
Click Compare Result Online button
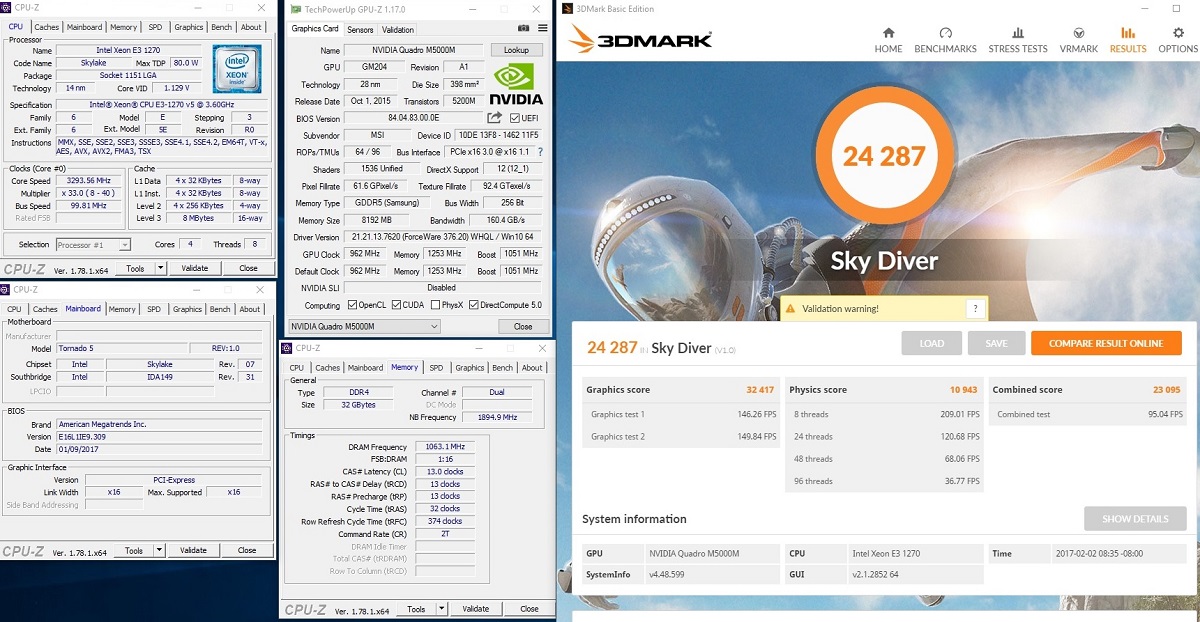(1105, 343)
